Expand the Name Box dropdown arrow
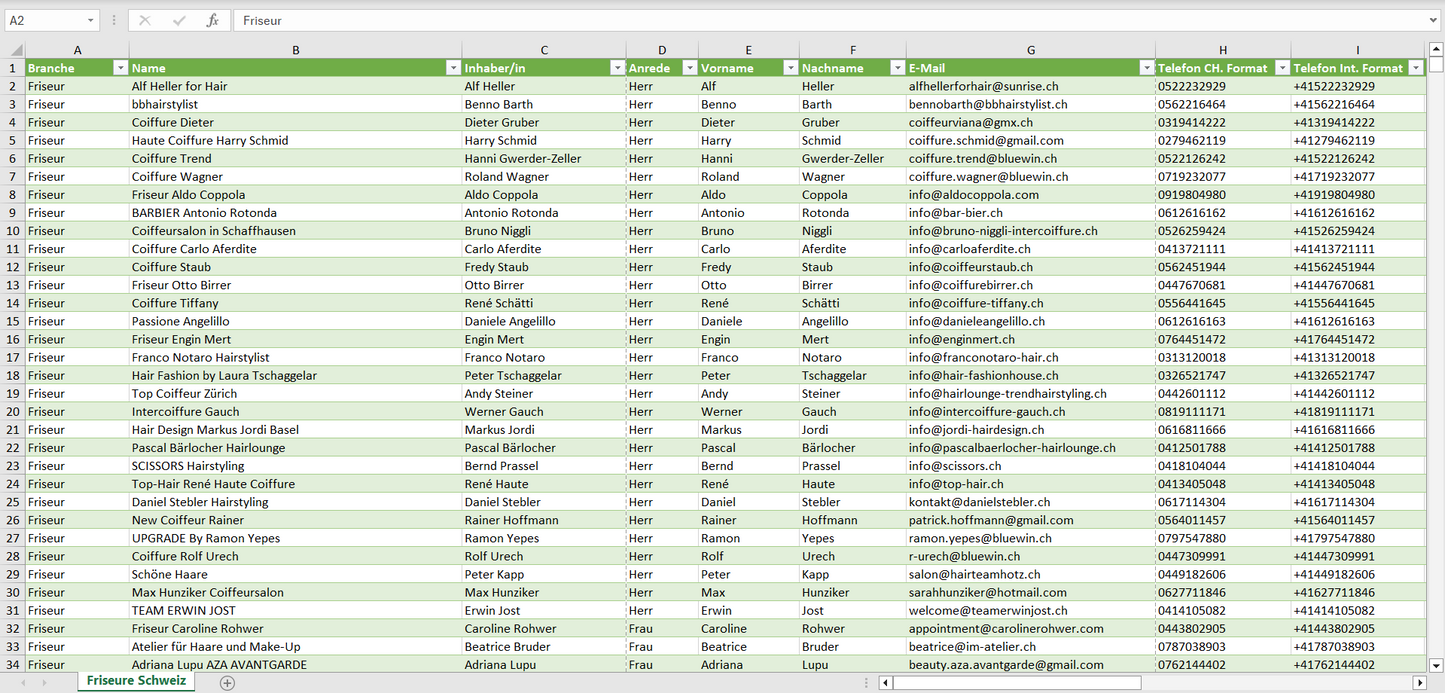This screenshot has height=693, width=1445. point(91,20)
